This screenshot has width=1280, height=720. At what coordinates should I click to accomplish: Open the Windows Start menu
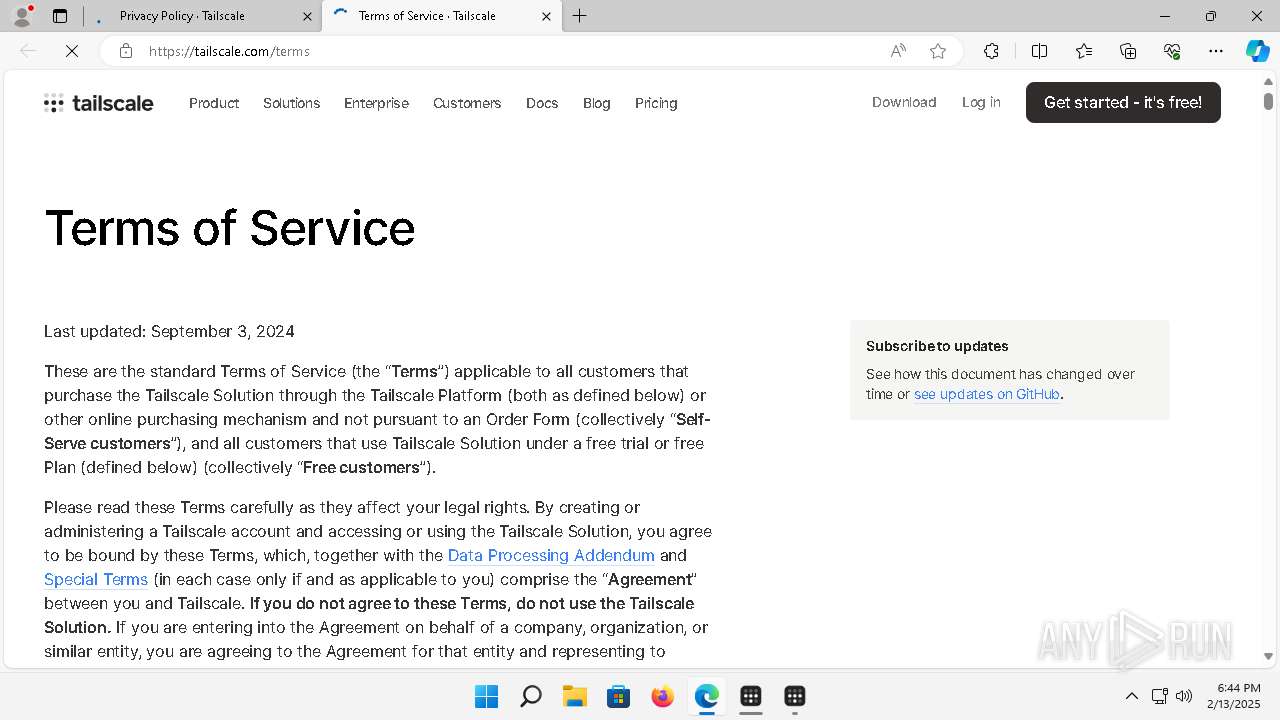point(486,696)
